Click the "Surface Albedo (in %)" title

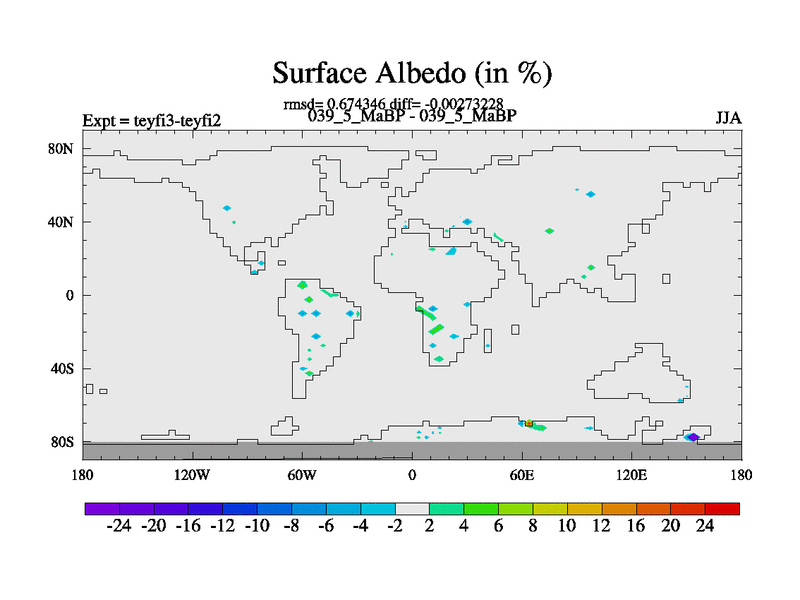click(x=412, y=73)
